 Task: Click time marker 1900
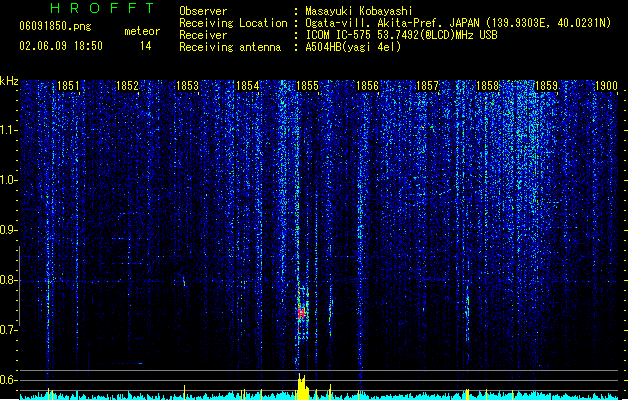tap(606, 86)
